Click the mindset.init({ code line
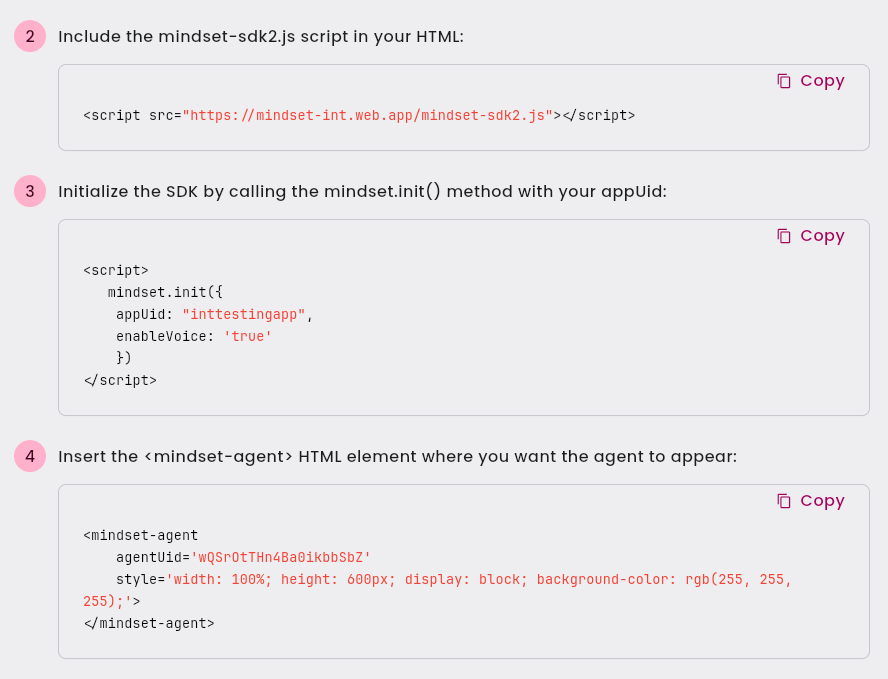This screenshot has height=679, width=888. coord(165,292)
